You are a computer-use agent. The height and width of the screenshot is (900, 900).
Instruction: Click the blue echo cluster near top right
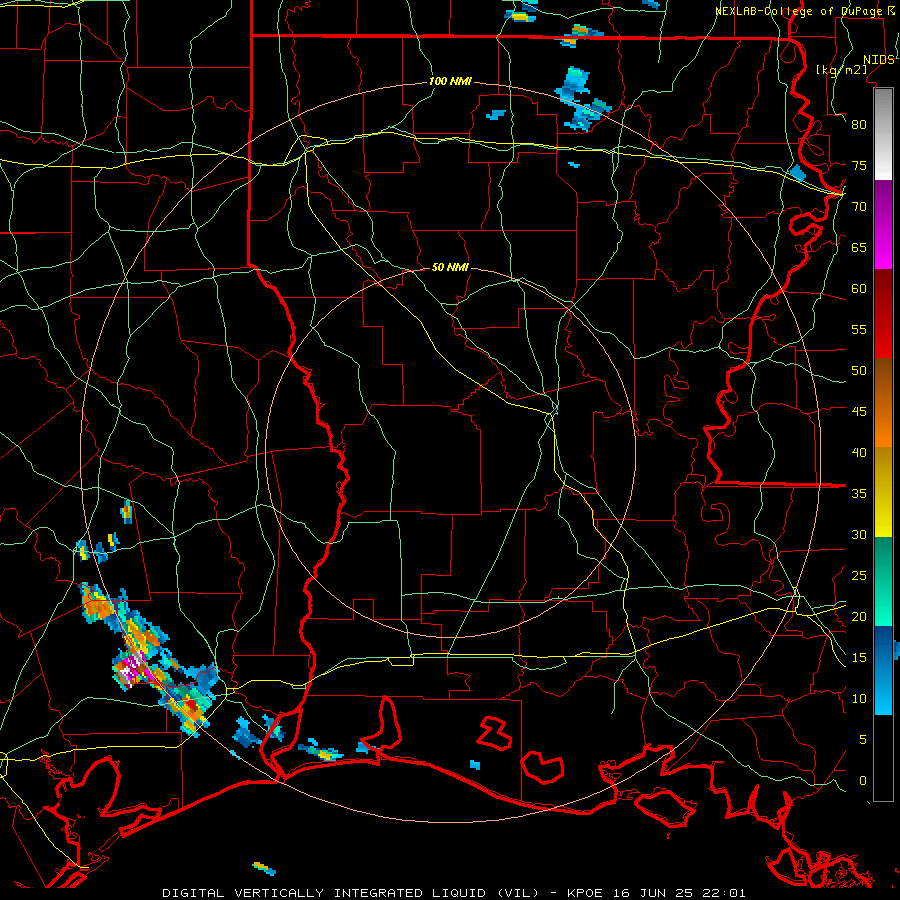tap(581, 100)
